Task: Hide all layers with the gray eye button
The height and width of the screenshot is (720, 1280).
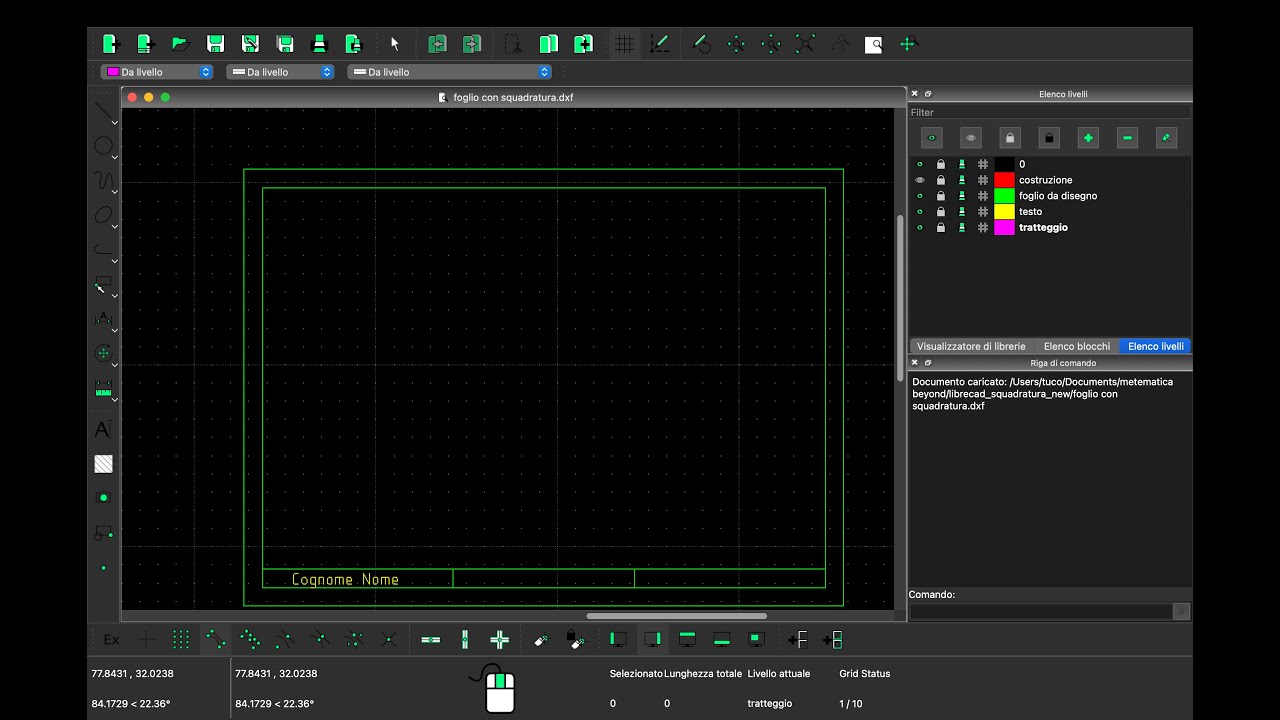Action: [x=971, y=138]
